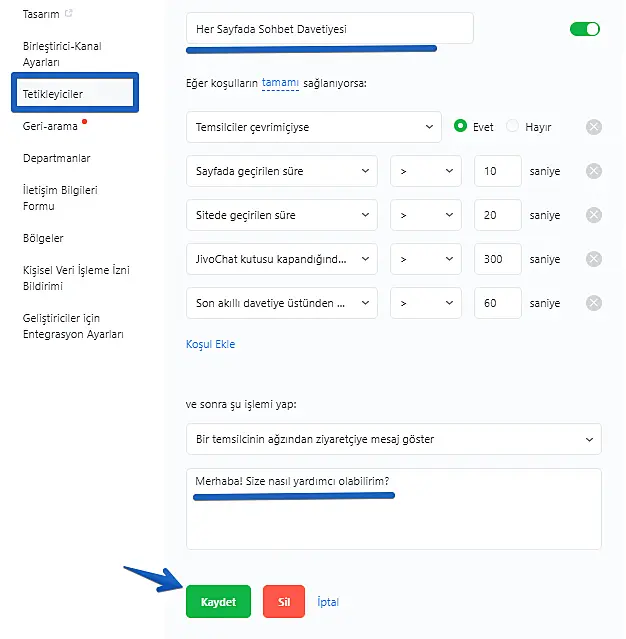Open Tasarım external link icon
Image resolution: width=626 pixels, height=639 pixels.
pyautogui.click(x=68, y=14)
